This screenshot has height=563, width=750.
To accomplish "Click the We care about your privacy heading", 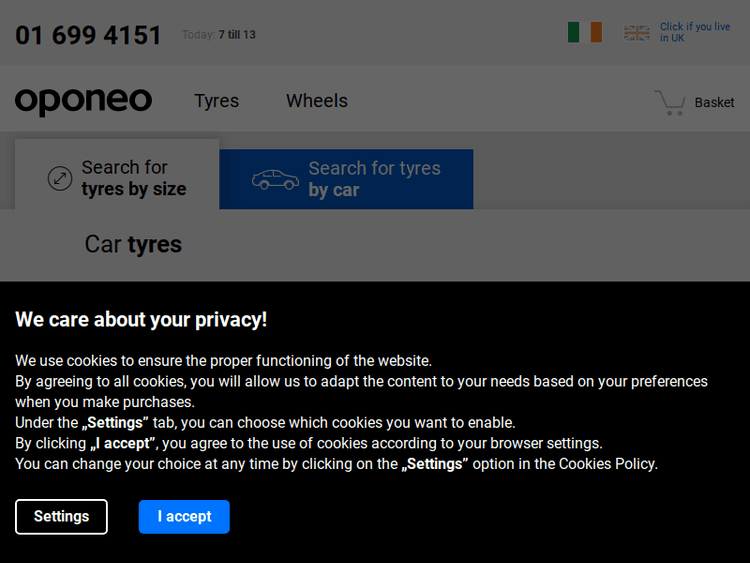I will point(141,320).
